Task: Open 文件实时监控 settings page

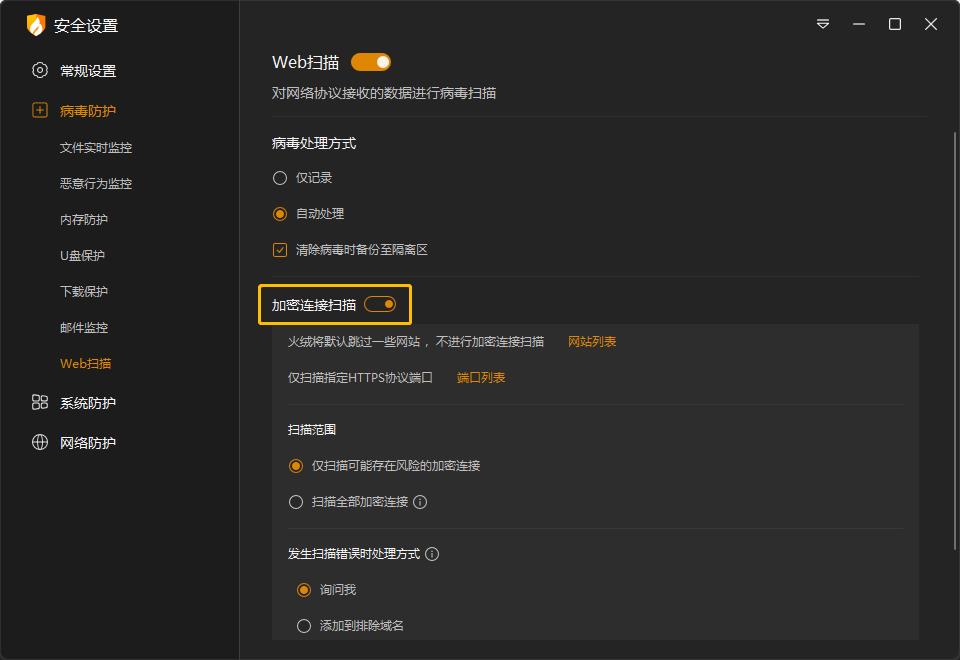Action: coord(96,148)
